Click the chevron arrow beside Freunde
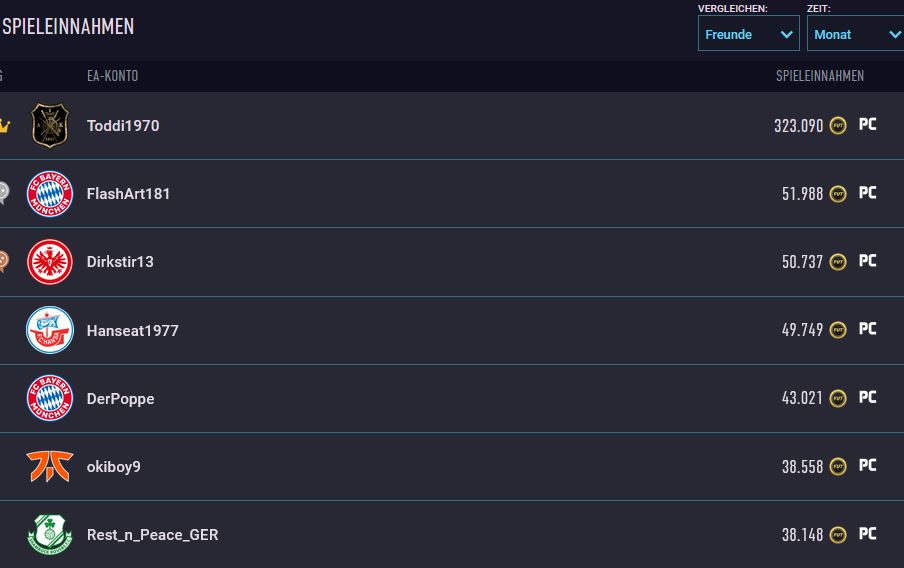Image resolution: width=904 pixels, height=568 pixels. 786,35
